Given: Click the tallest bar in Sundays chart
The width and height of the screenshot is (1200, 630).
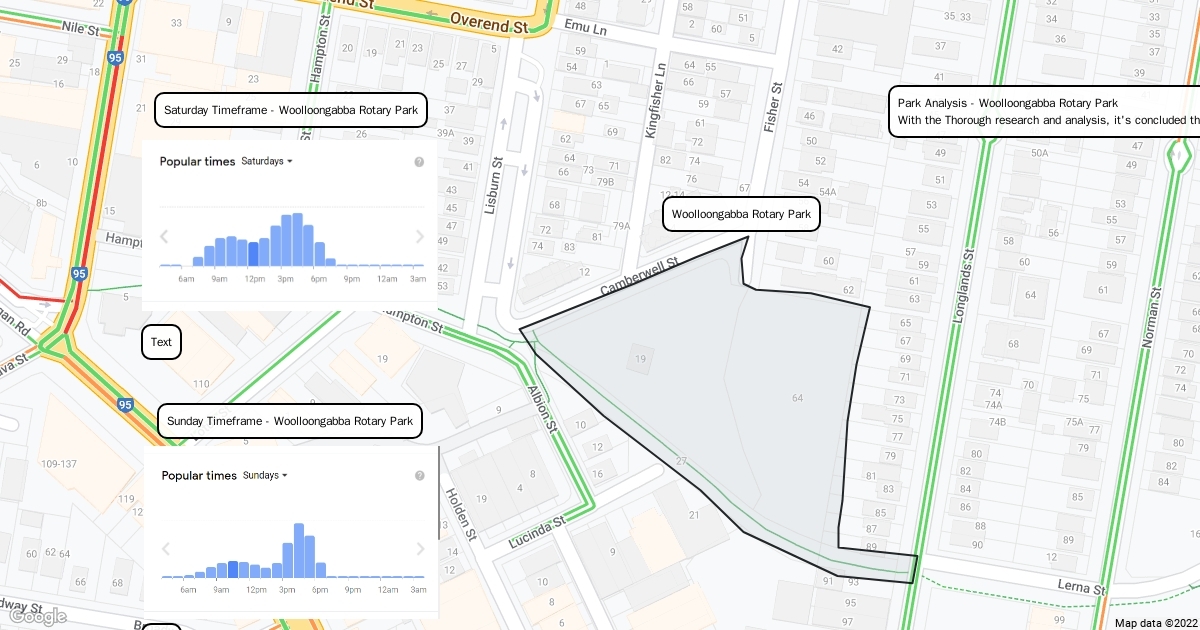Looking at the screenshot, I should 298,550.
